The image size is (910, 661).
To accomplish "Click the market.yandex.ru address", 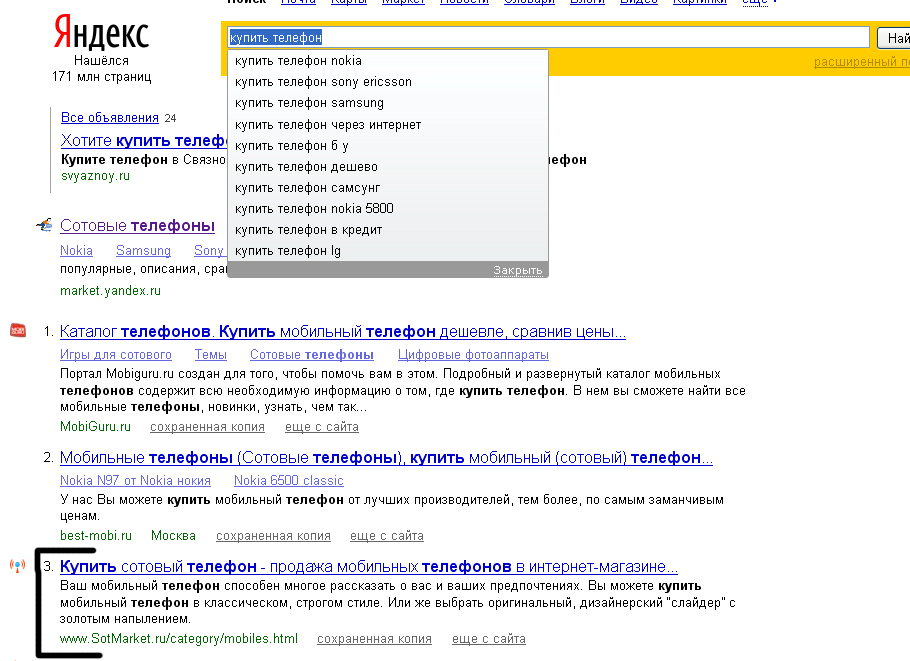I will 110,290.
